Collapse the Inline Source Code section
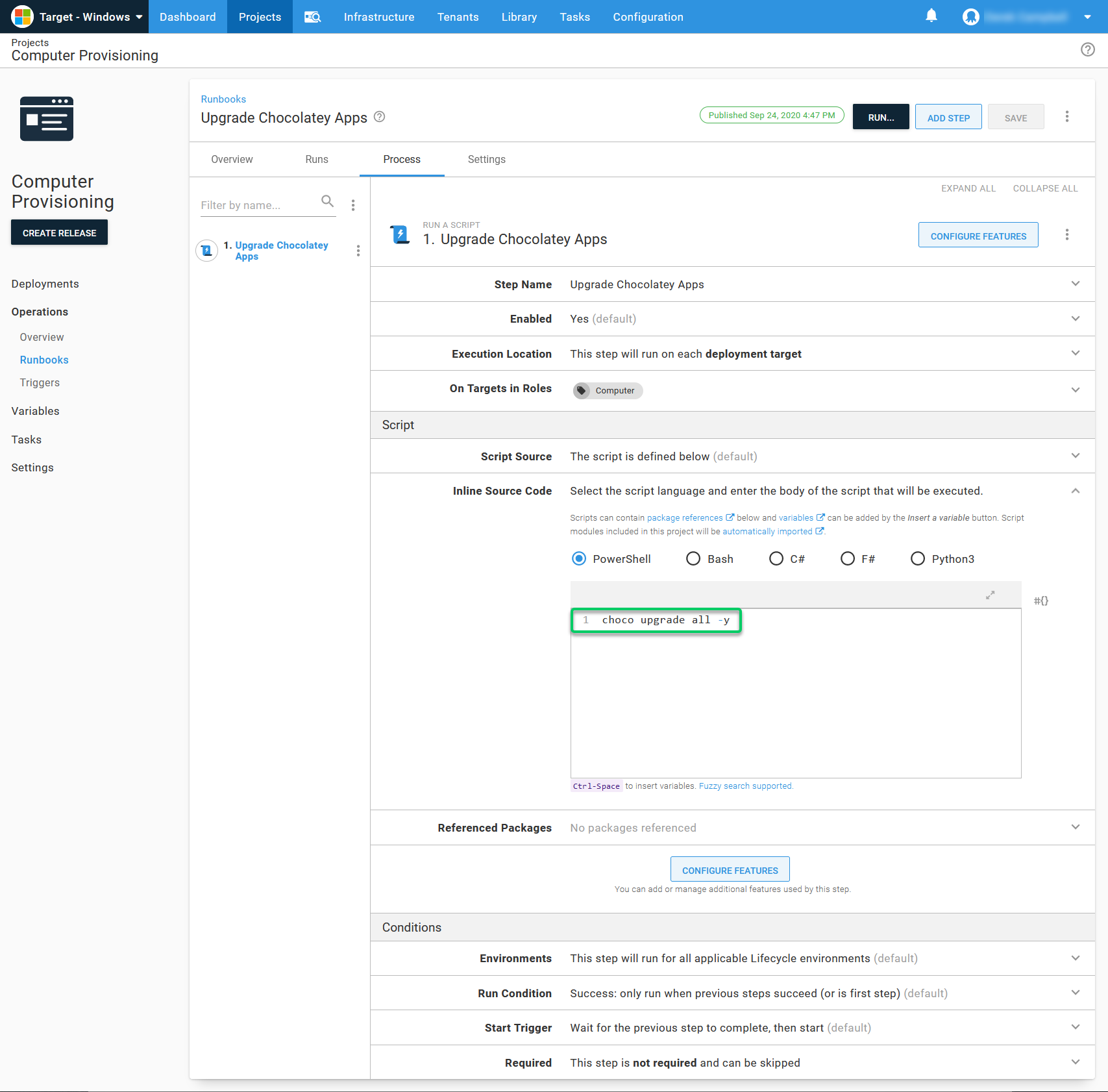 [x=1076, y=491]
